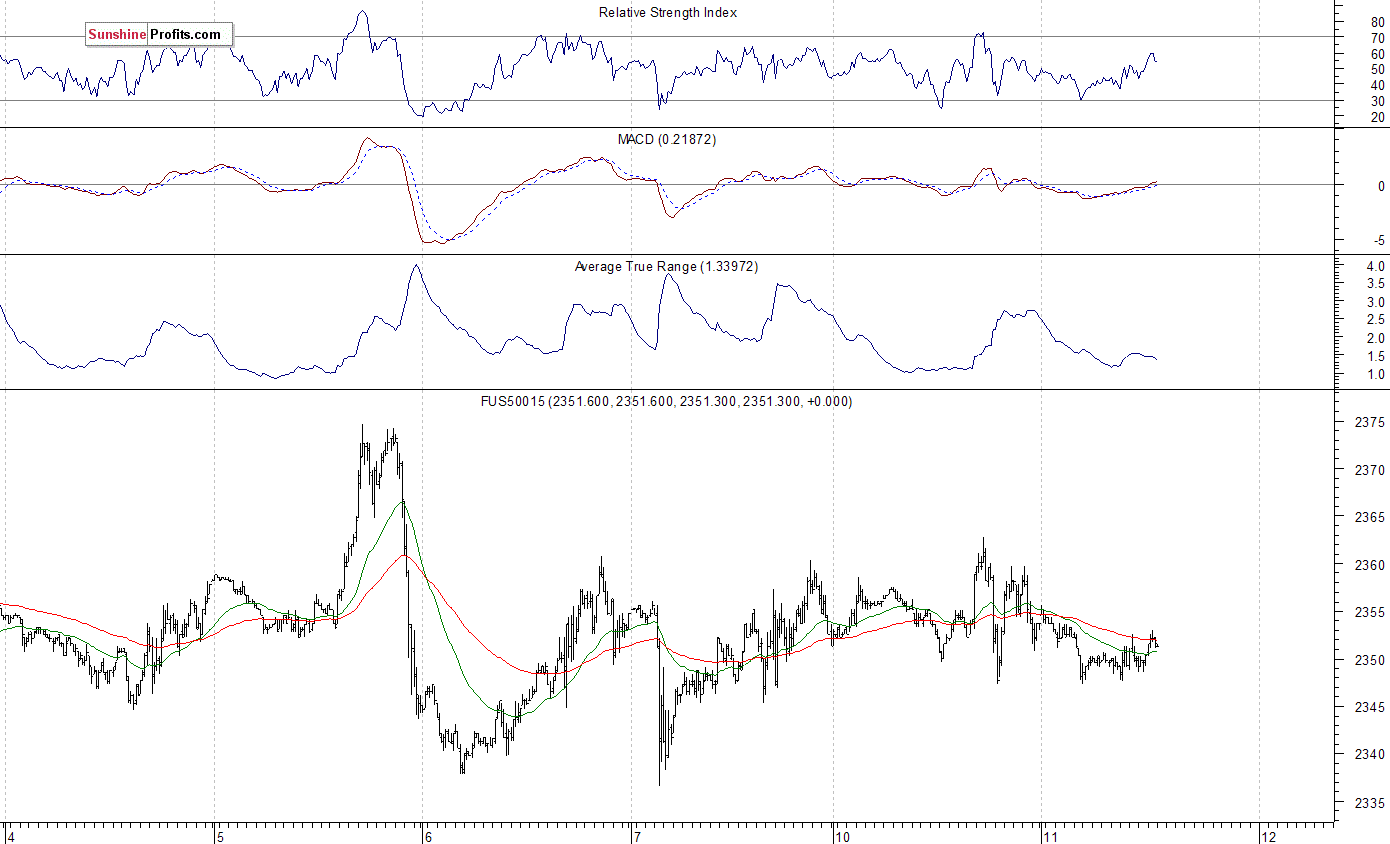
Task: Select the FUS50015 price chart title
Action: click(667, 402)
